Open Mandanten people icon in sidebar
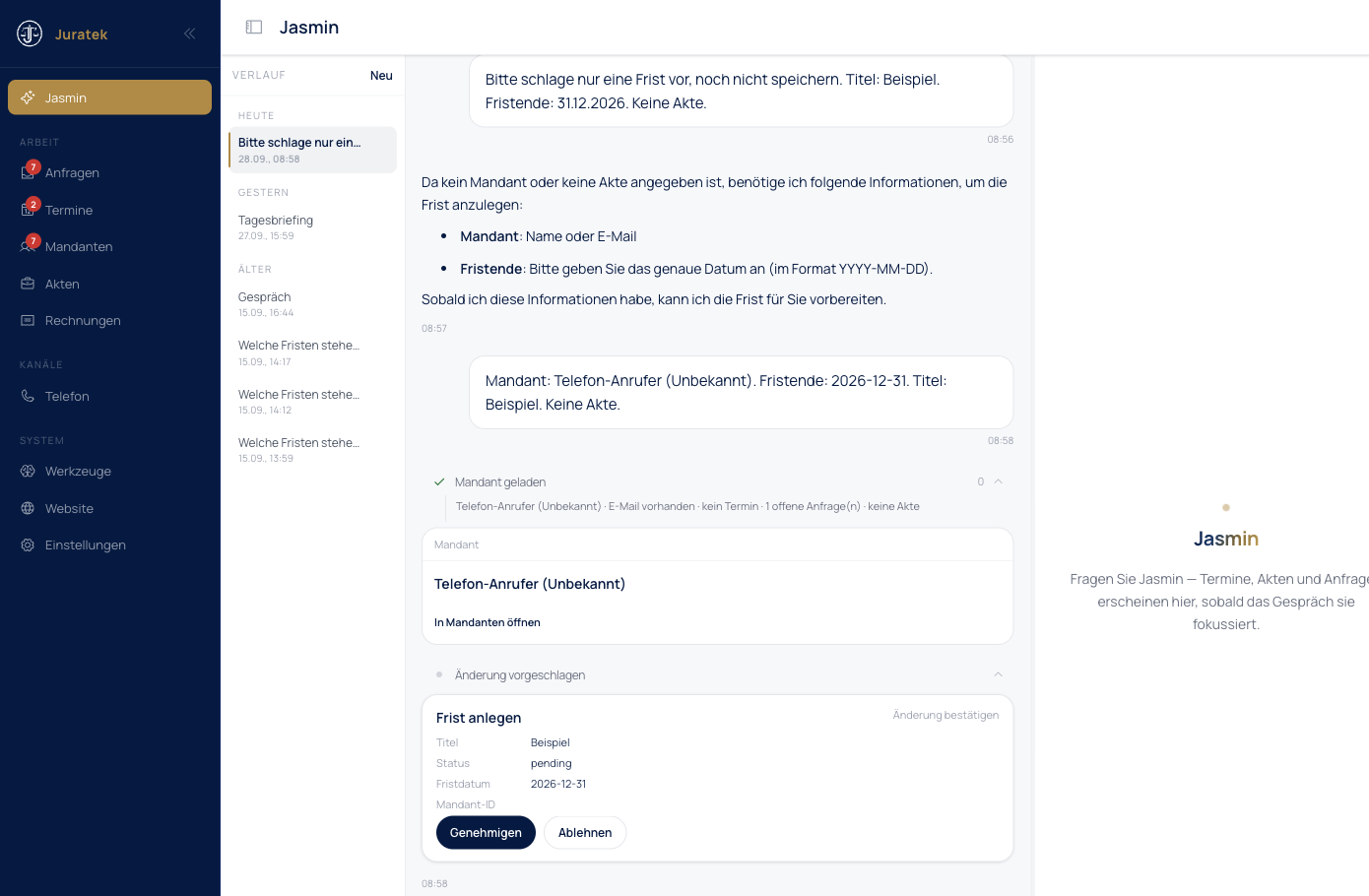 click(28, 246)
